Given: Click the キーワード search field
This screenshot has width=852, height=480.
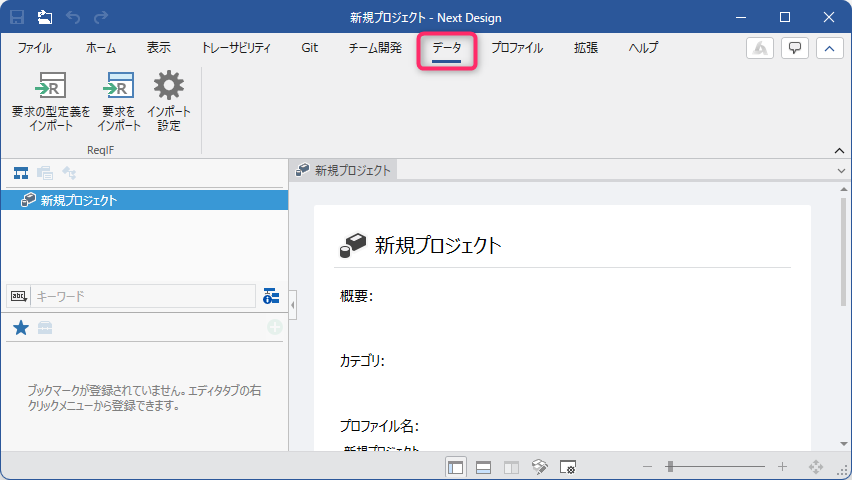Looking at the screenshot, I should pyautogui.click(x=143, y=296).
